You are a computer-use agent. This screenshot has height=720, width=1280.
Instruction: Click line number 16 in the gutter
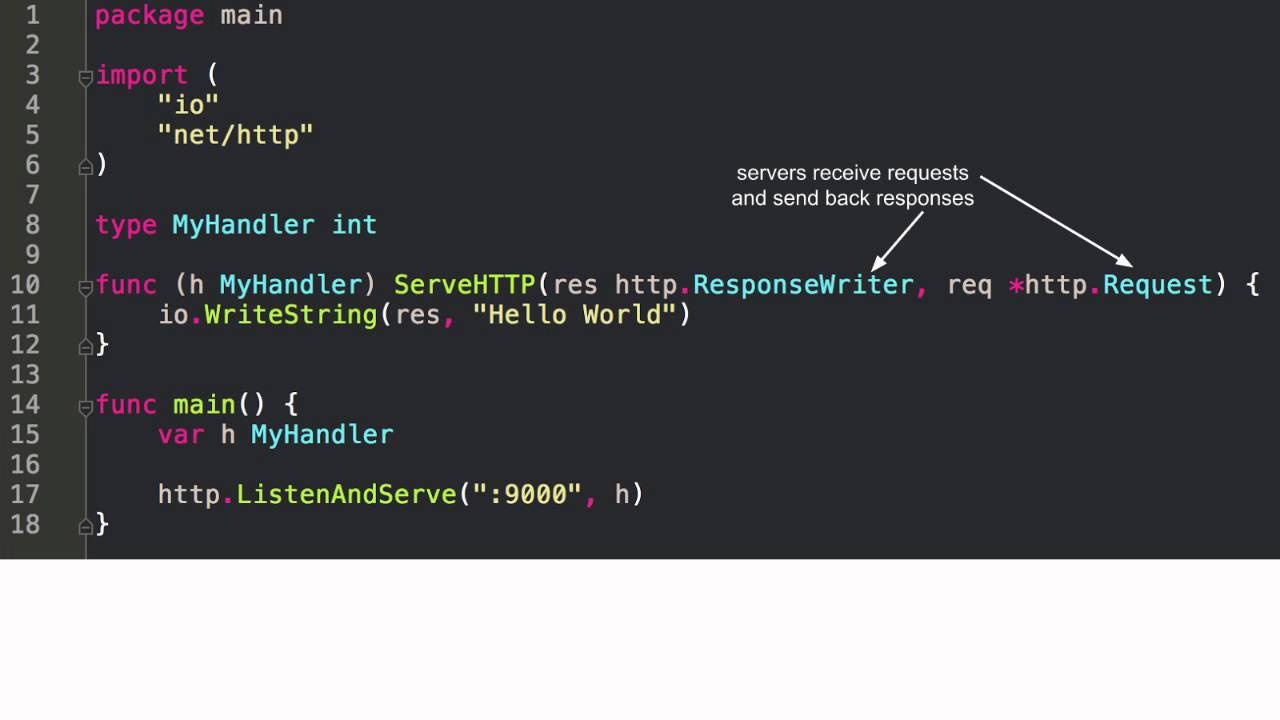[25, 465]
